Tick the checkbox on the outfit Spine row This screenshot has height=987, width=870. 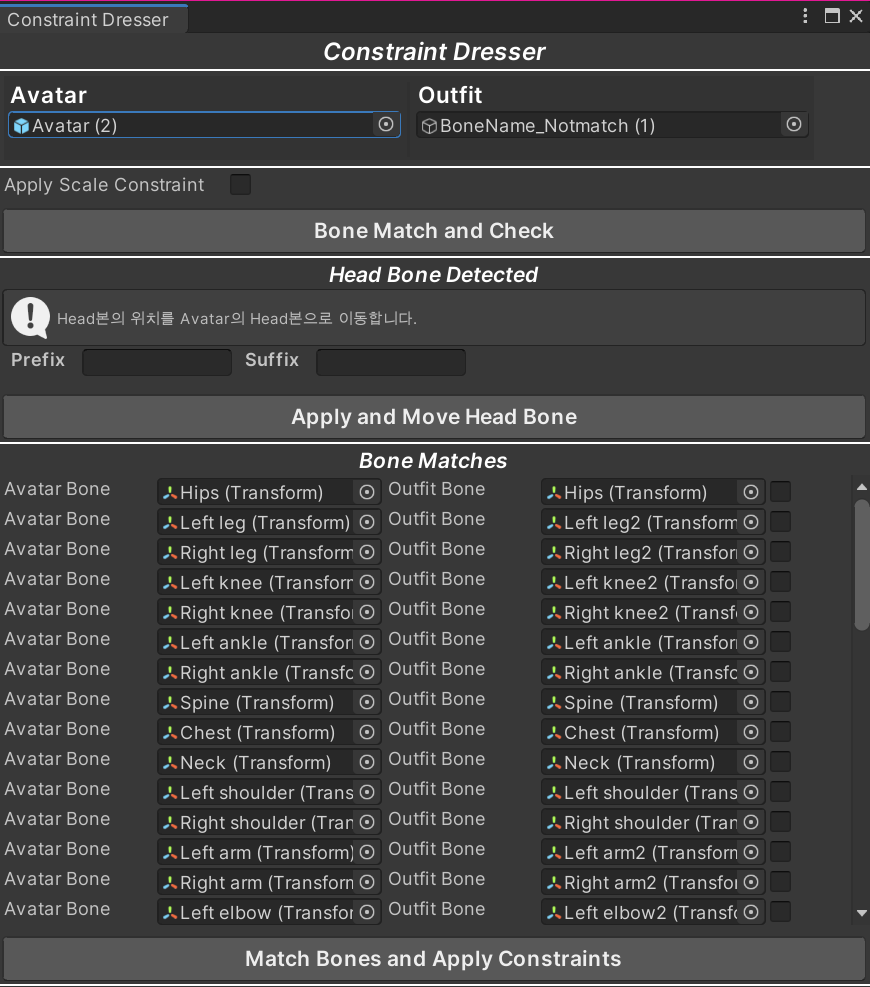[x=781, y=702]
